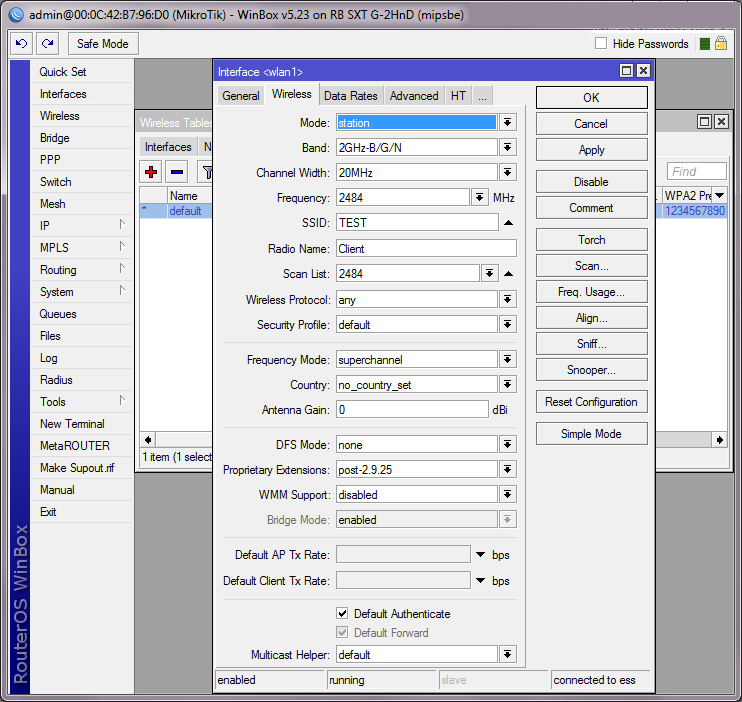Viewport: 742px width, 702px height.
Task: Open the Wireless menu in the sidebar
Action: [x=81, y=116]
